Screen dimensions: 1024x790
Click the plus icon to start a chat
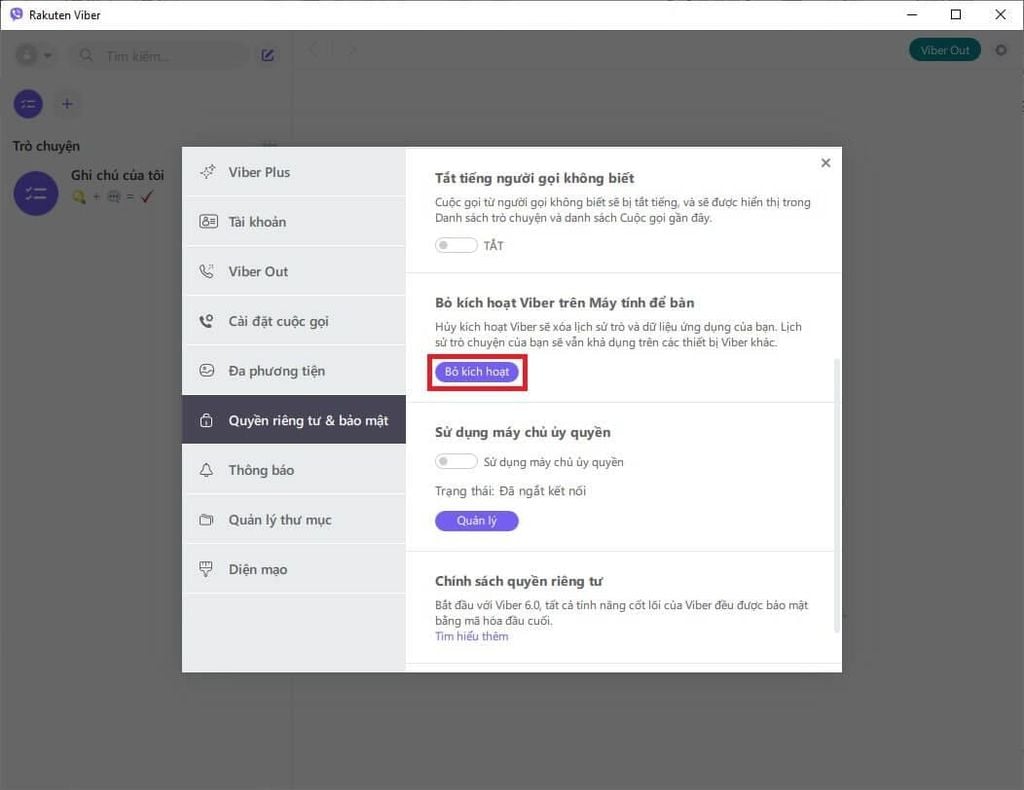coord(66,103)
